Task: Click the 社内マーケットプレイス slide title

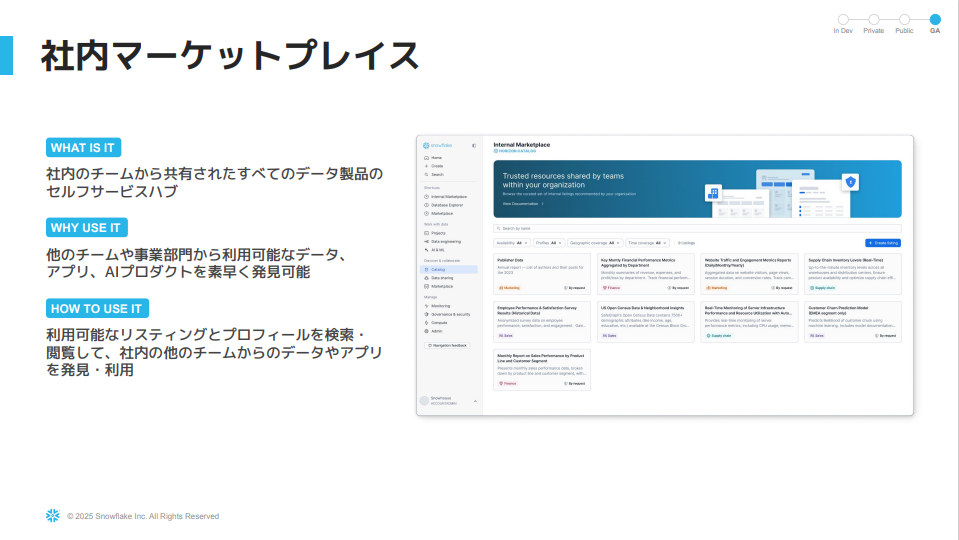Action: click(x=229, y=56)
